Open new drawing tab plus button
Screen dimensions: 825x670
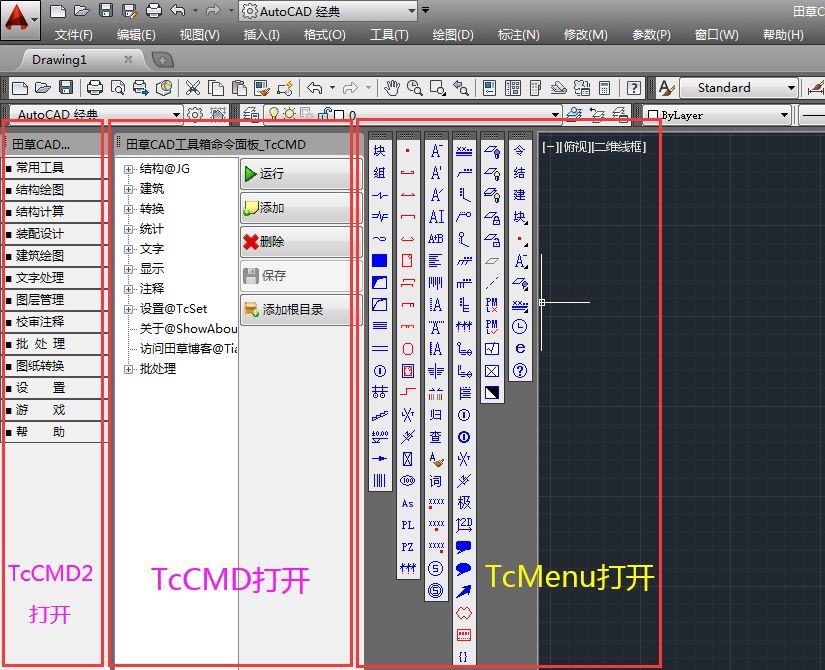(x=163, y=60)
